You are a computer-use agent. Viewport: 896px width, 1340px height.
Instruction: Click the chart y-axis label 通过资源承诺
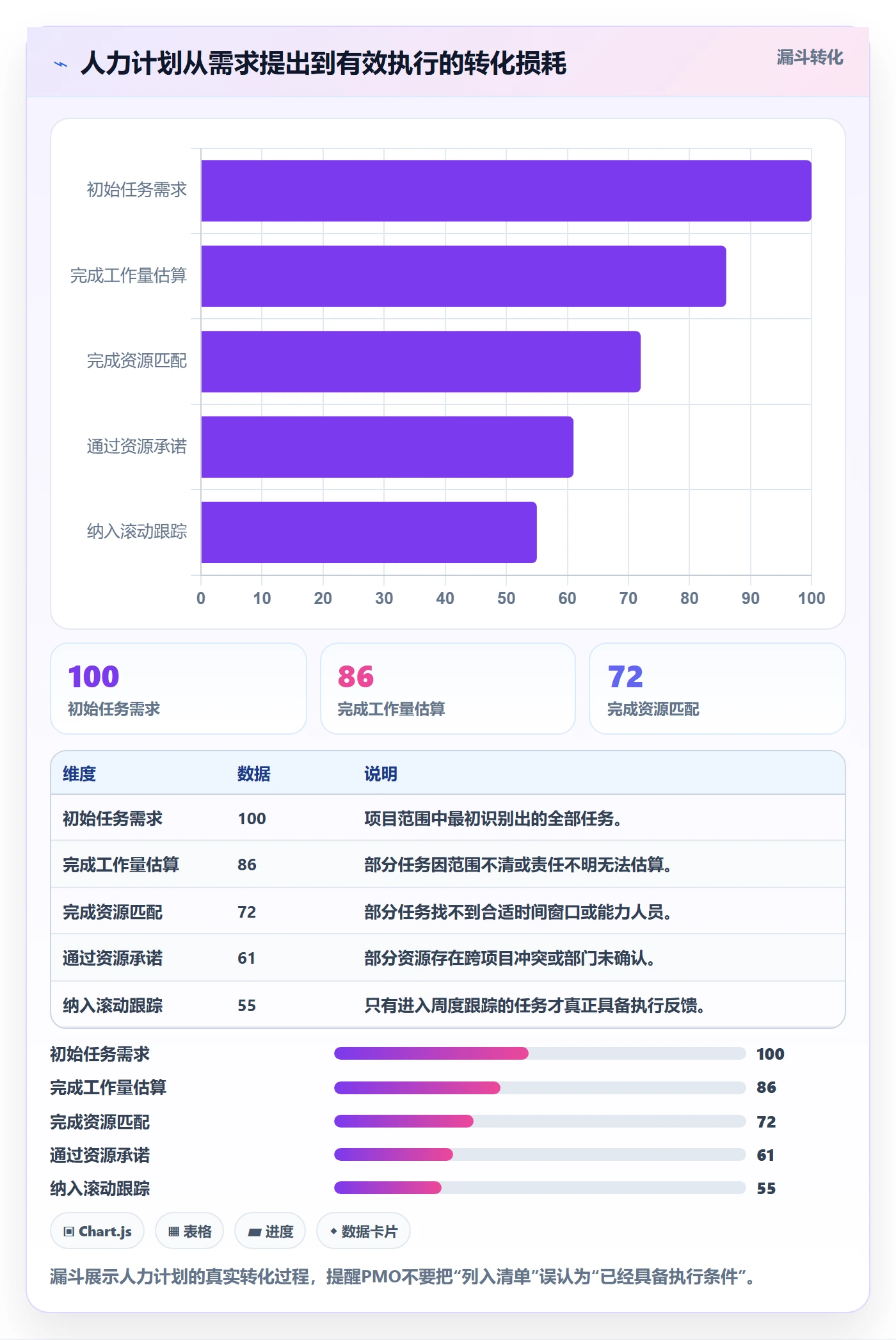coord(137,447)
